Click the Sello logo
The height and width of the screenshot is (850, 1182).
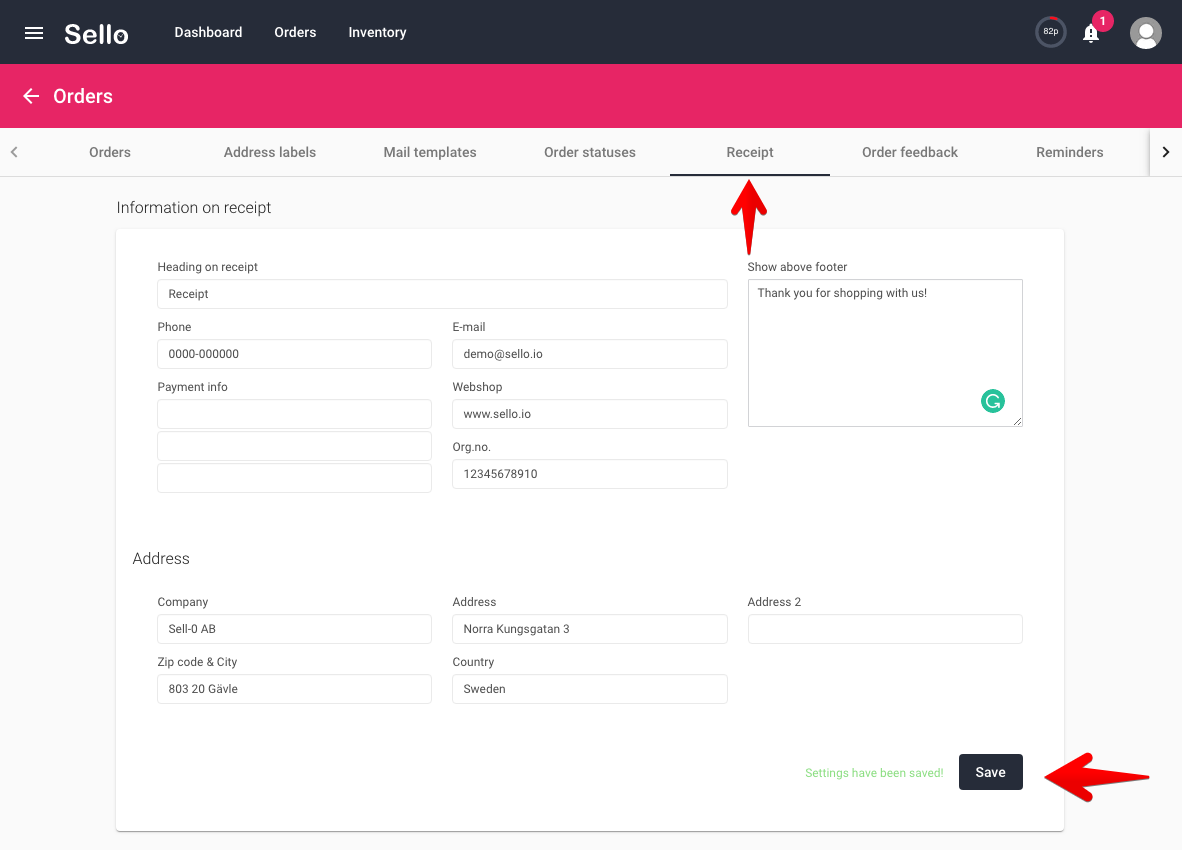(x=96, y=33)
